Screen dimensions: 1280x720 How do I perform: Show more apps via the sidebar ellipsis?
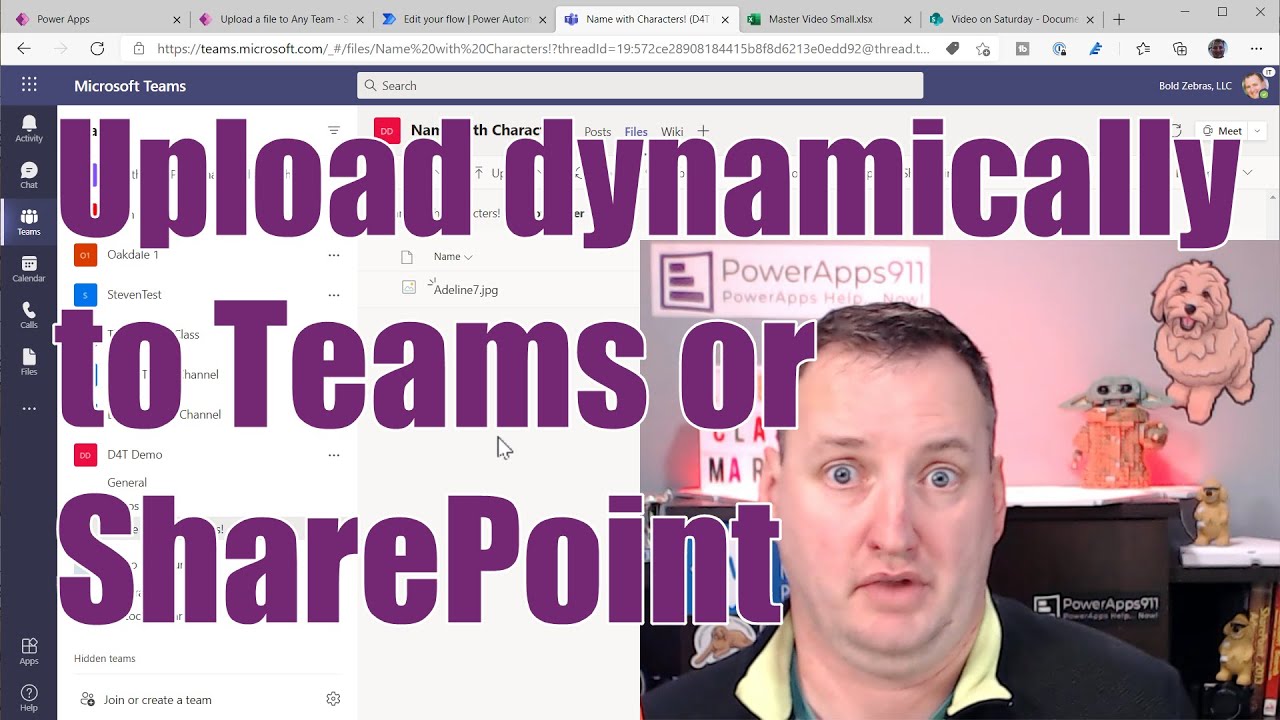pos(29,408)
